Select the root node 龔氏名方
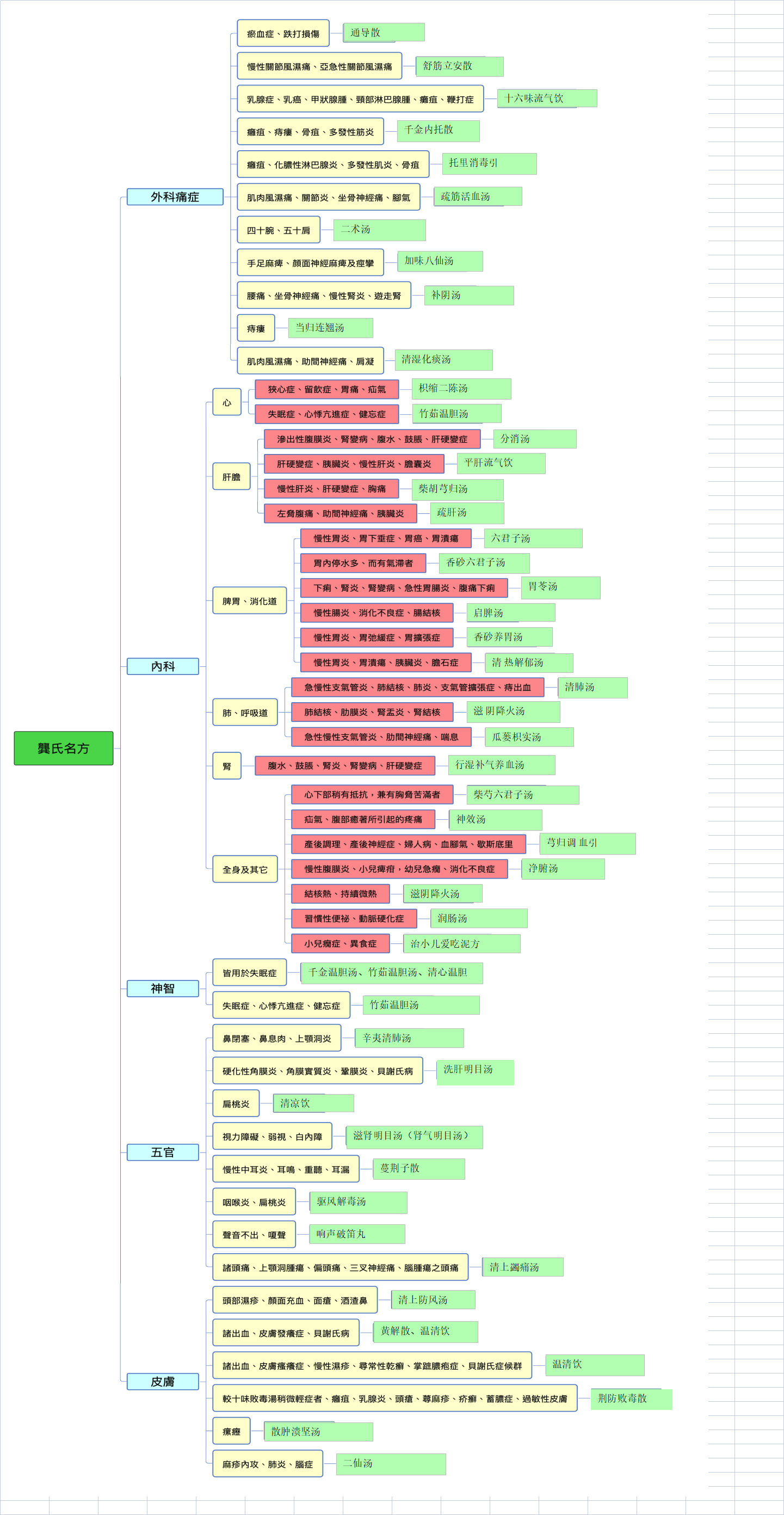The image size is (784, 1515). 64,748
